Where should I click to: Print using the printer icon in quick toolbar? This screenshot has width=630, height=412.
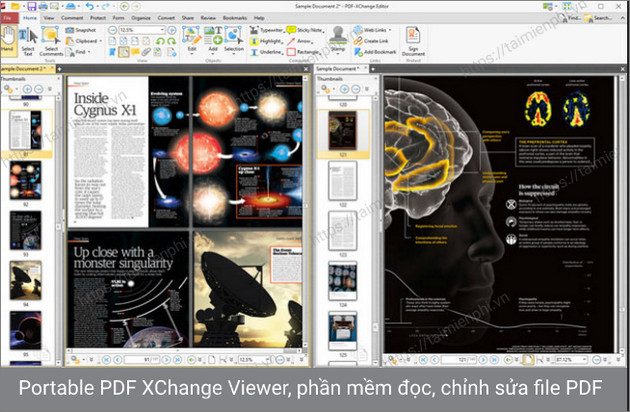pyautogui.click(x=43, y=6)
